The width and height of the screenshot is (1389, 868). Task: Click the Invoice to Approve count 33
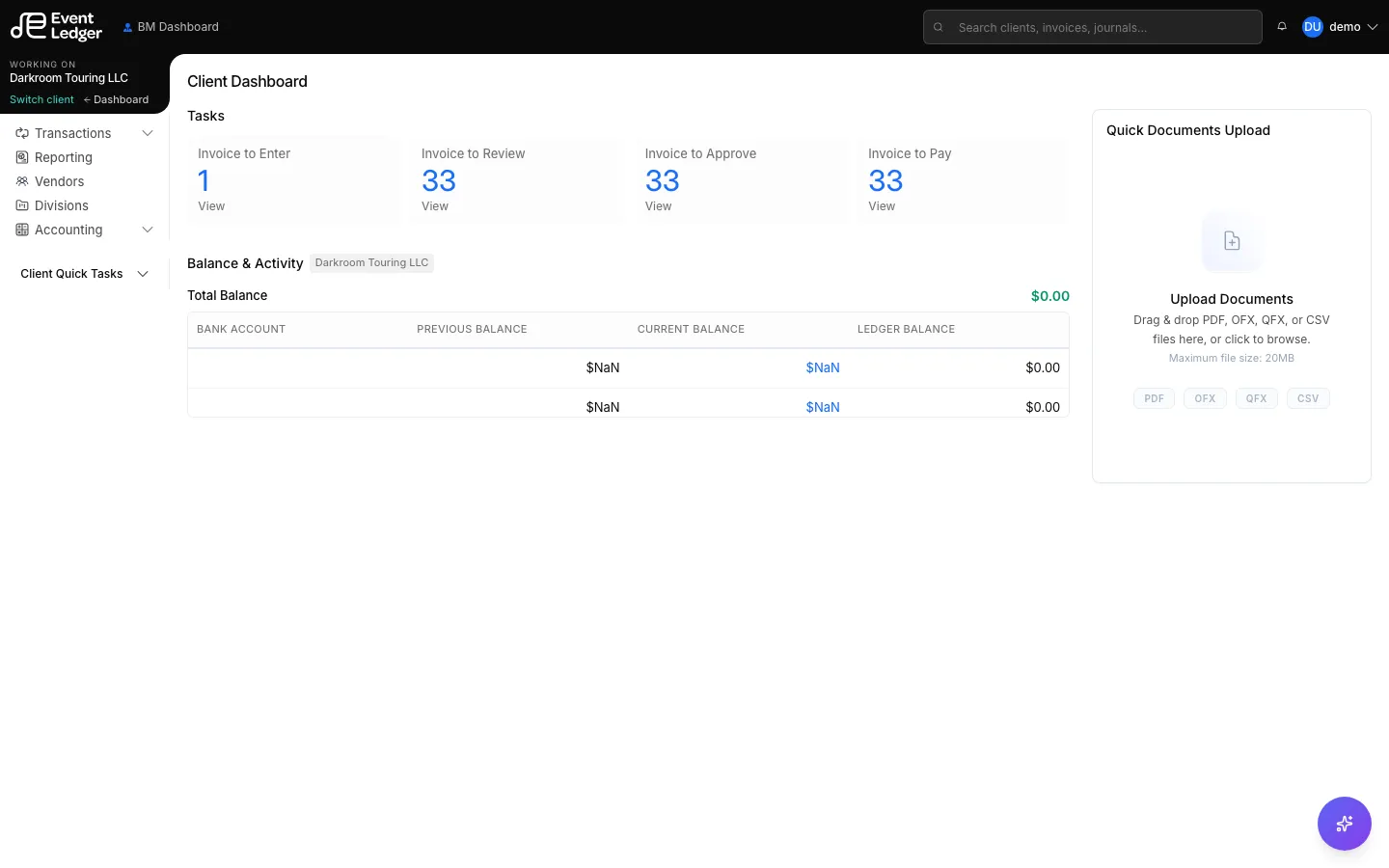click(662, 180)
